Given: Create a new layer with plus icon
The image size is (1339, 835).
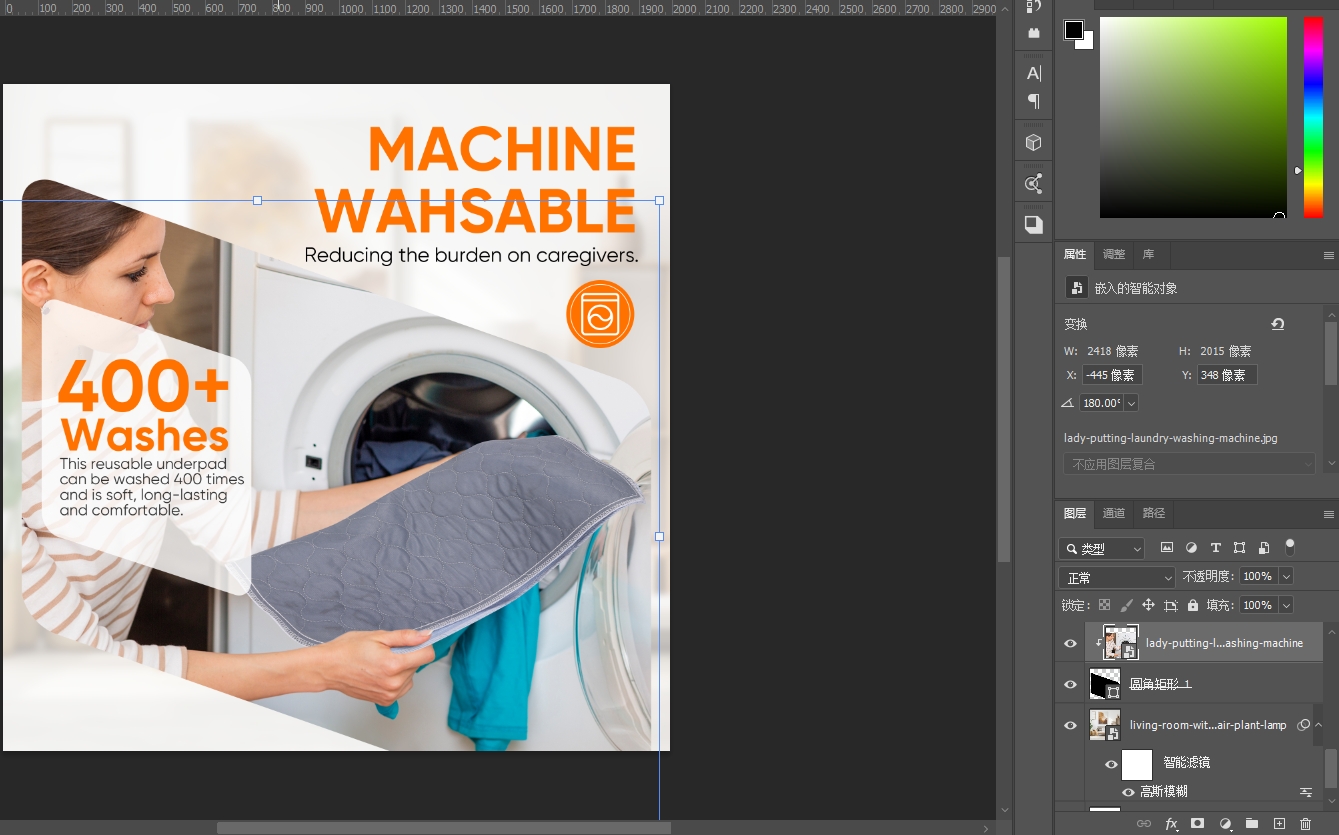Looking at the screenshot, I should (1278, 823).
